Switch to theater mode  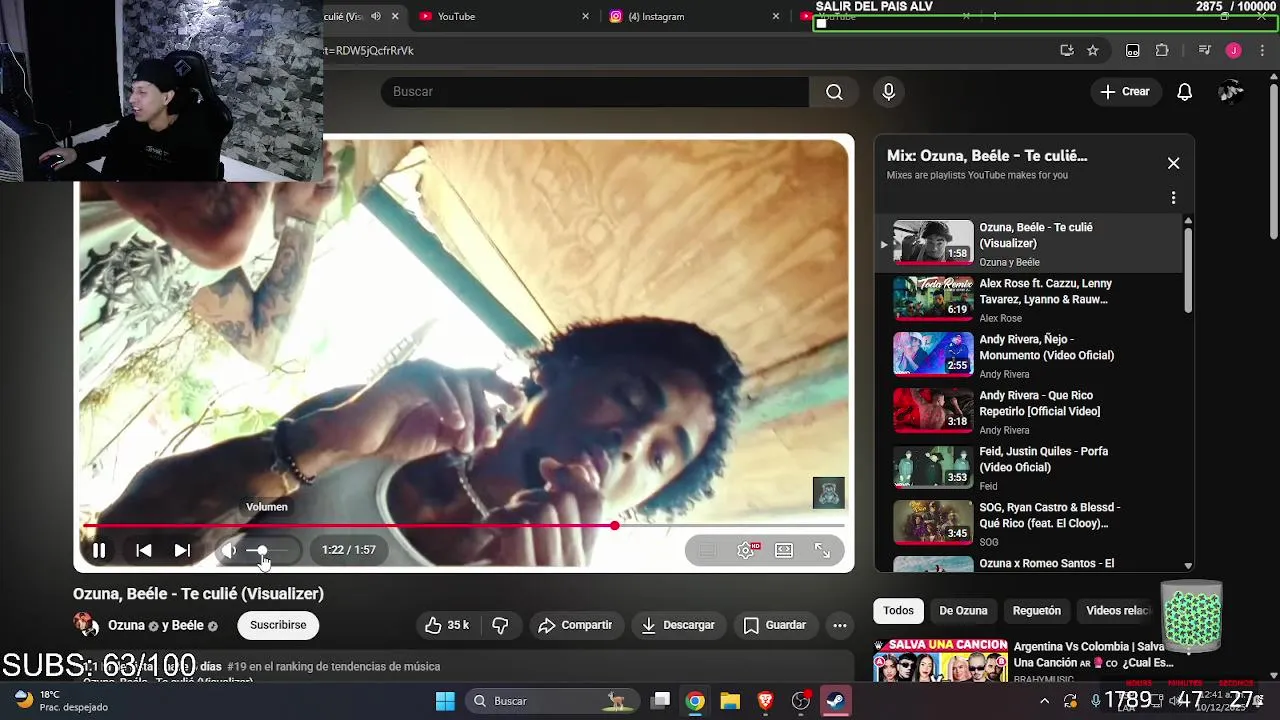tap(784, 550)
